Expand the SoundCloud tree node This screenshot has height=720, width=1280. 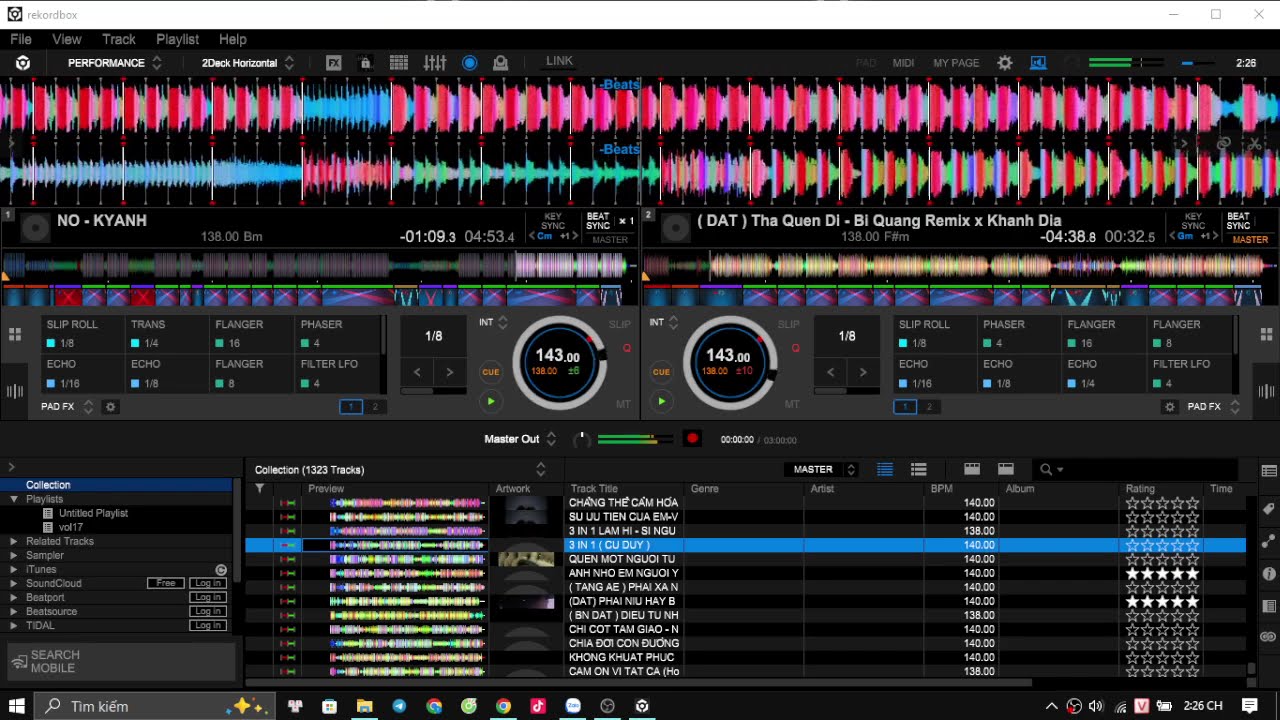14,583
